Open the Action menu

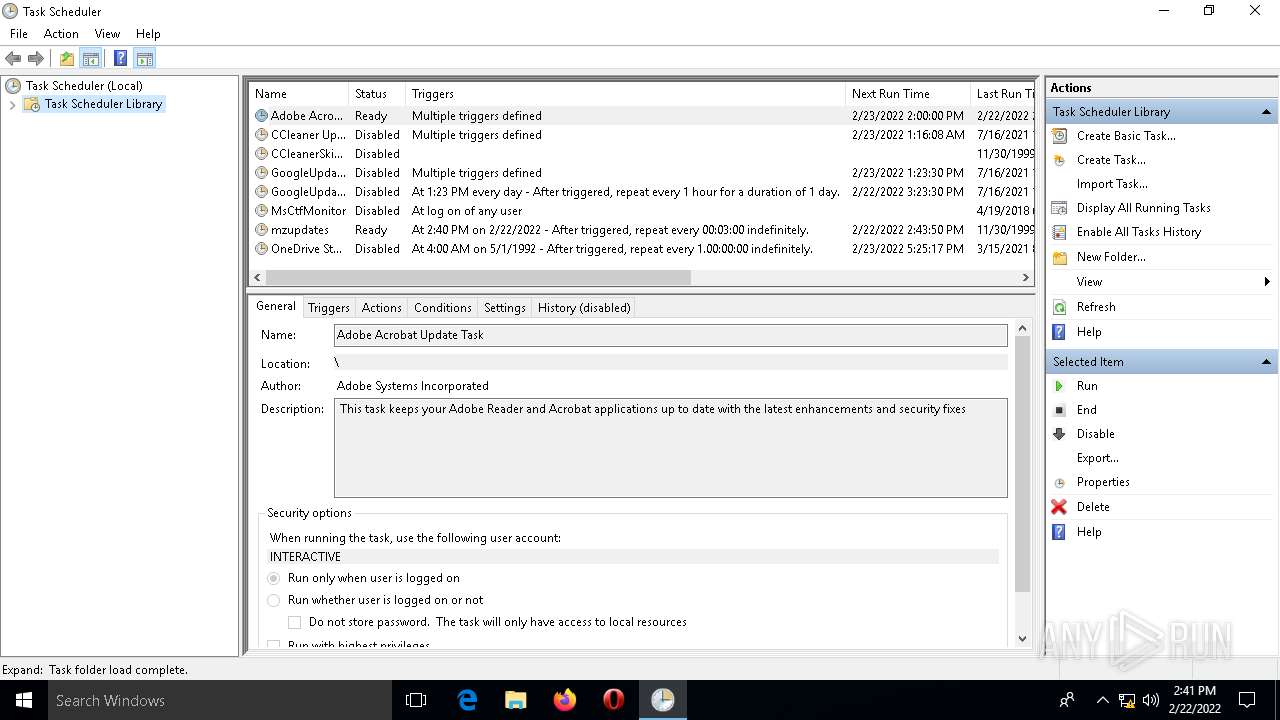coord(61,33)
